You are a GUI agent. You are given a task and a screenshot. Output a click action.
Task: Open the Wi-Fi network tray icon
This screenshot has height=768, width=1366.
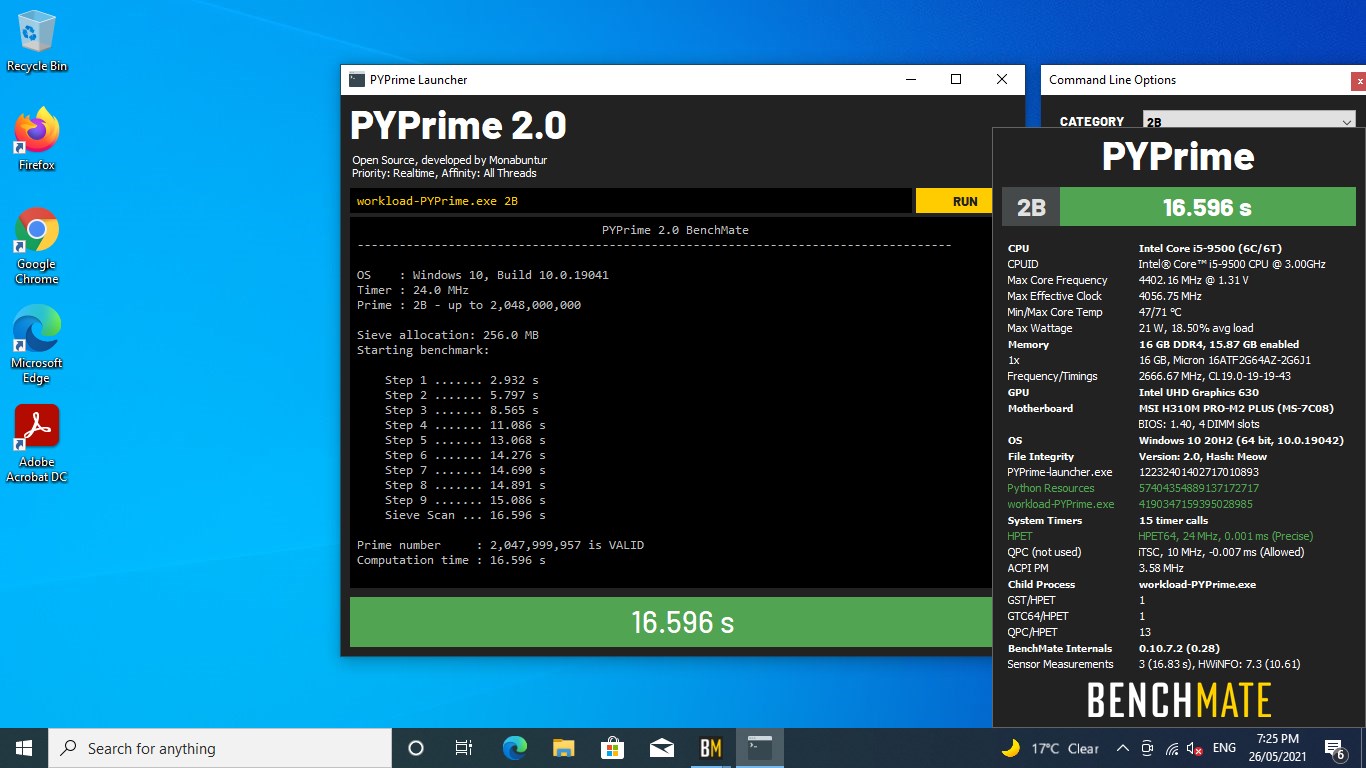1171,748
